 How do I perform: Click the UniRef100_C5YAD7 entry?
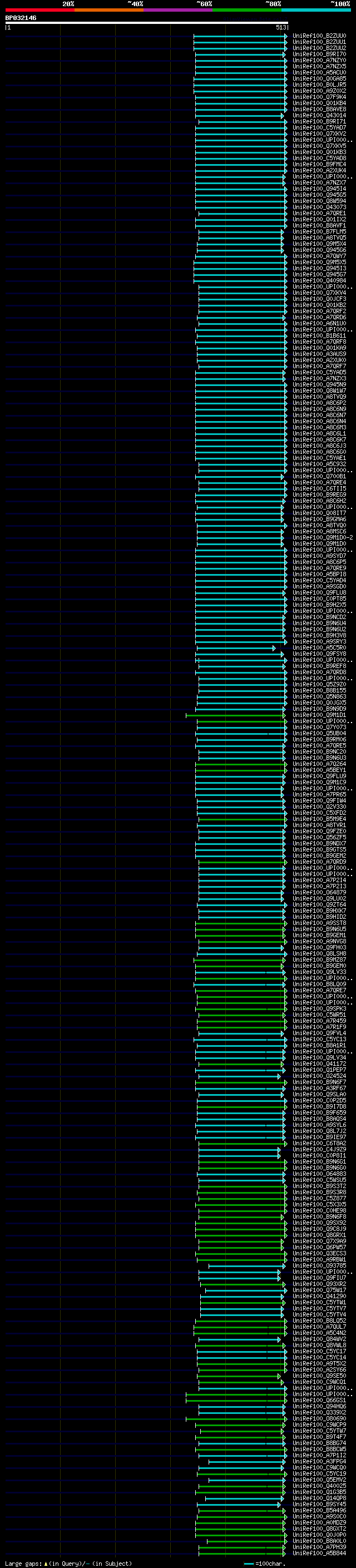[319, 128]
